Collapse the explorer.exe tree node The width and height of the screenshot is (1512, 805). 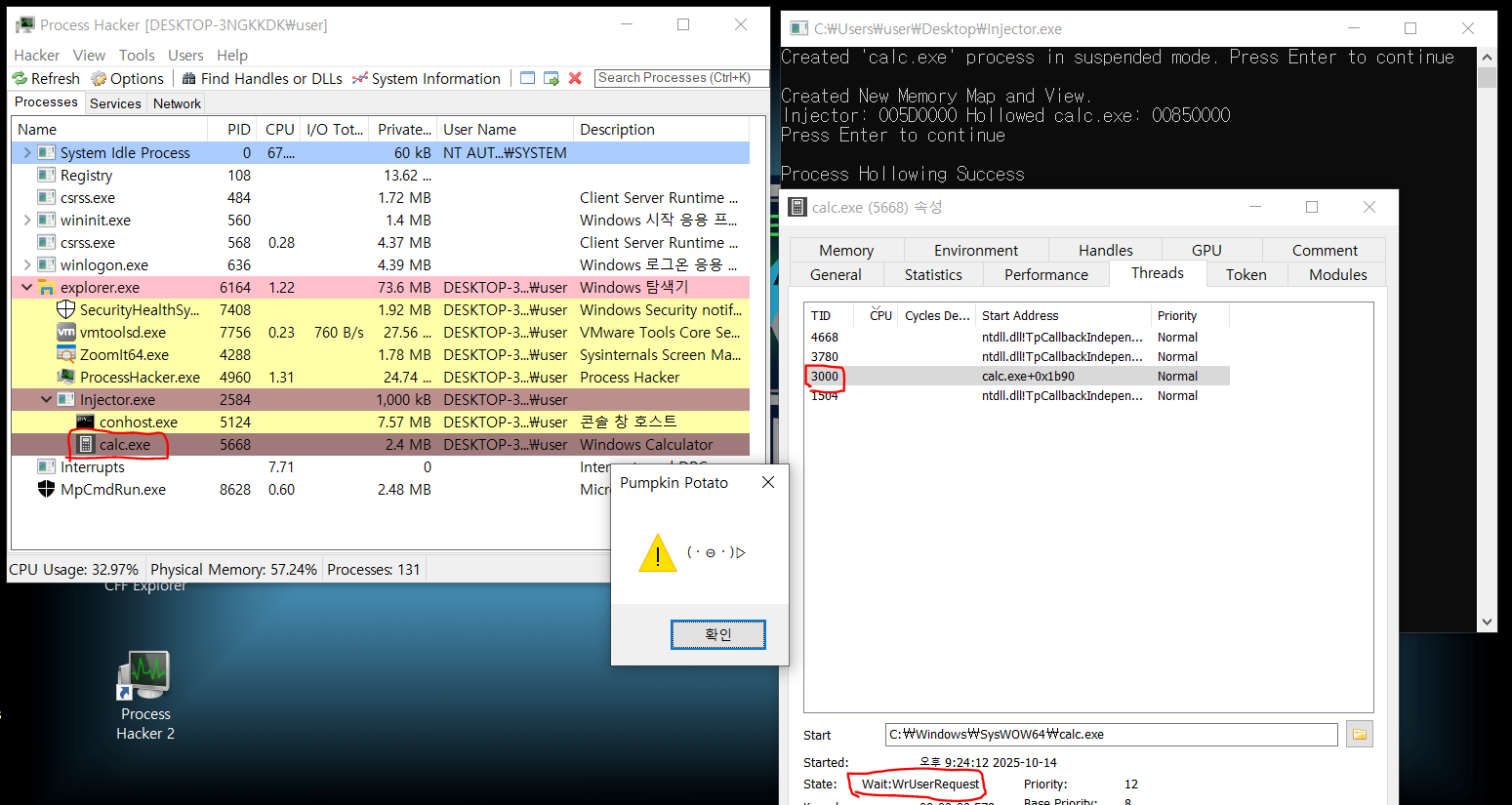26,287
